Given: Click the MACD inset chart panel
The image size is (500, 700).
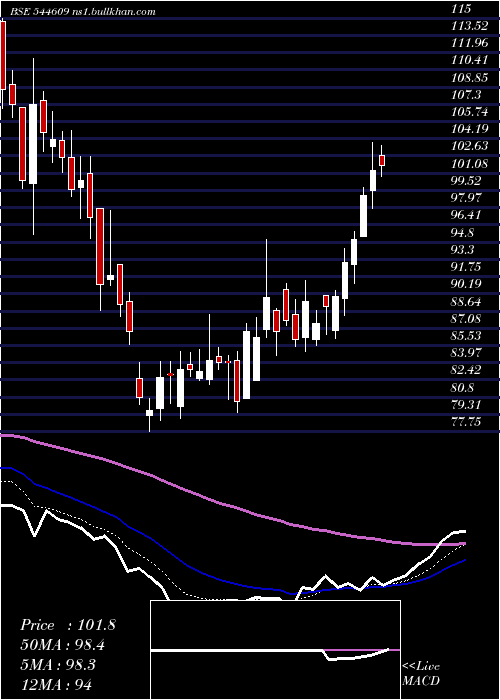Looking at the screenshot, I should pos(275,650).
